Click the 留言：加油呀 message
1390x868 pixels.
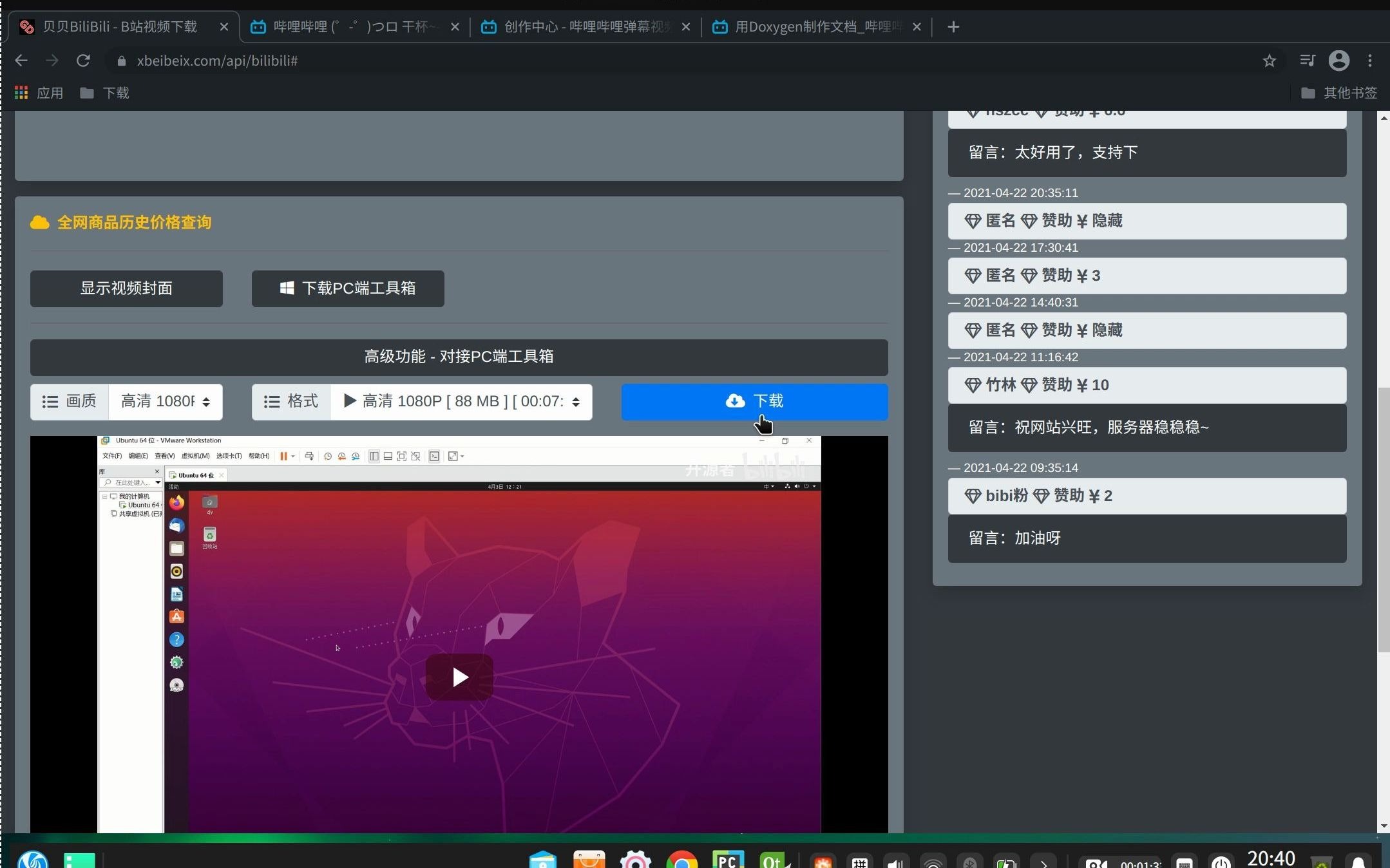coord(1147,538)
